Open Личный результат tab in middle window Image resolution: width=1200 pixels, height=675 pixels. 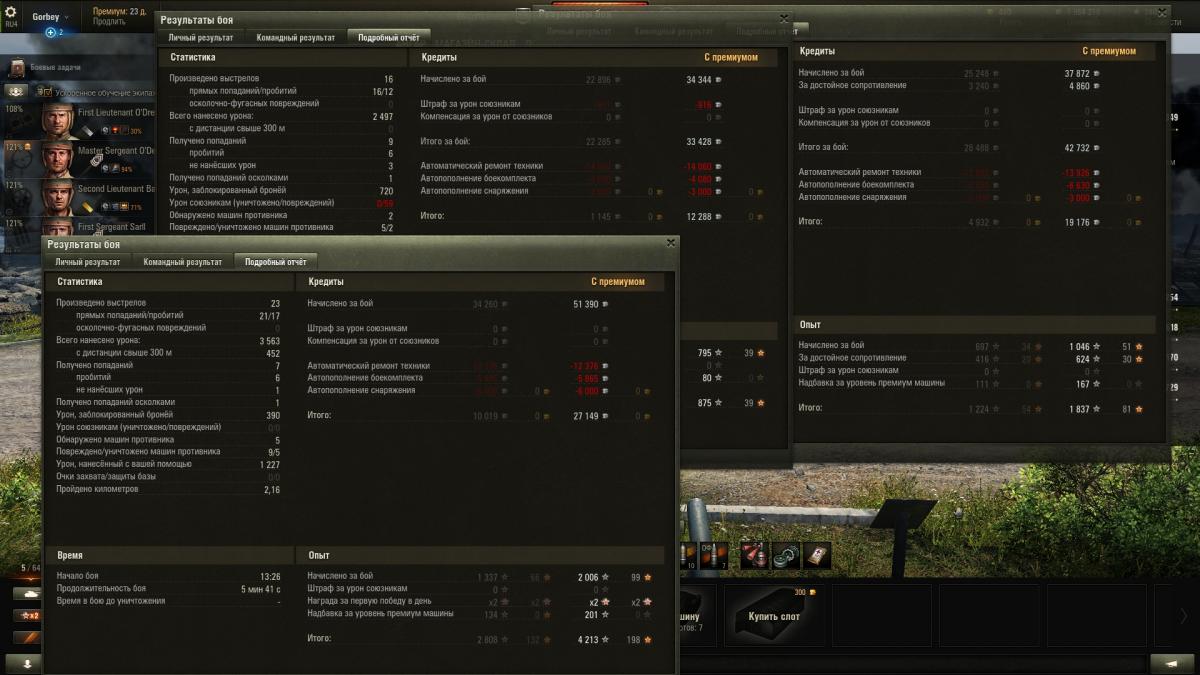pyautogui.click(x=200, y=37)
